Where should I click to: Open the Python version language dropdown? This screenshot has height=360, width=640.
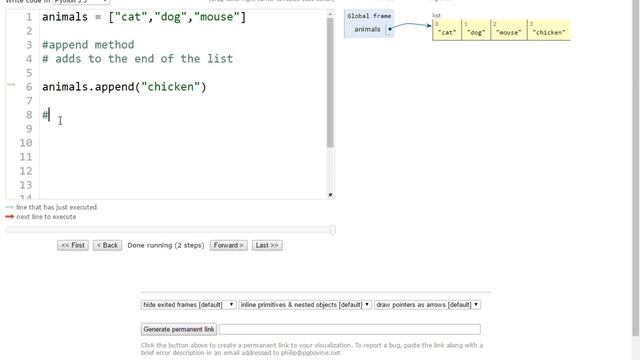point(81,2)
